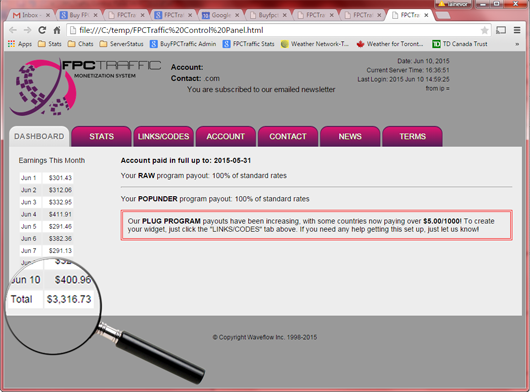The height and width of the screenshot is (392, 530).
Task: Click the browser back arrow
Action: pos(13,30)
